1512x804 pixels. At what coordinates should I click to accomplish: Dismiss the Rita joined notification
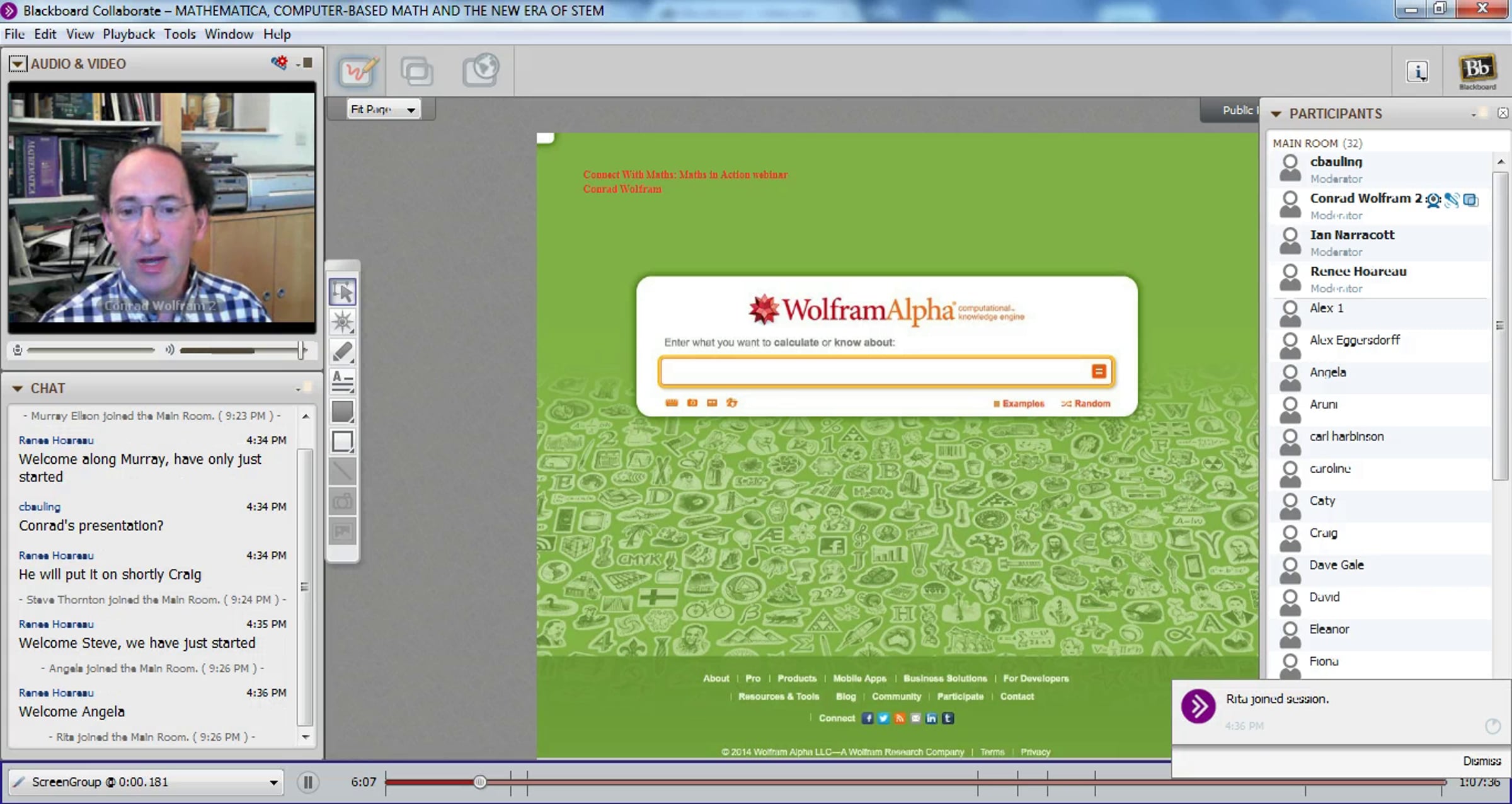(1482, 761)
